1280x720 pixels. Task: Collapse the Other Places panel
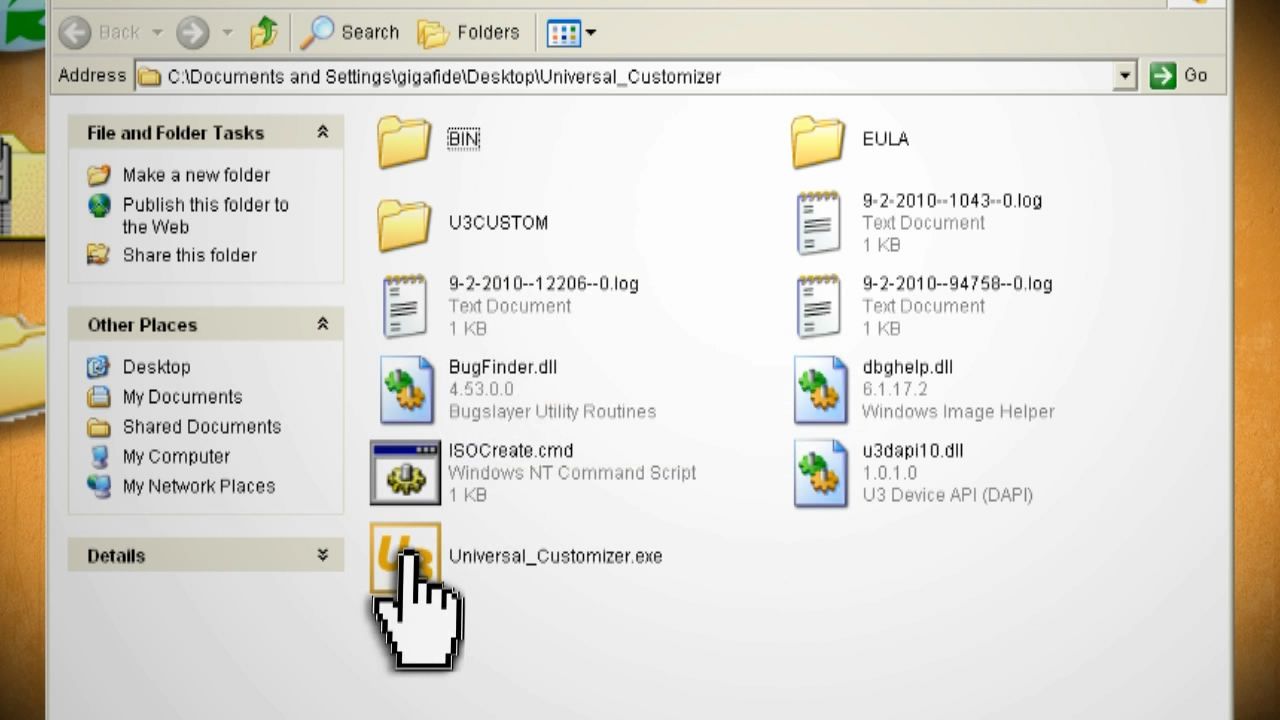pos(323,324)
